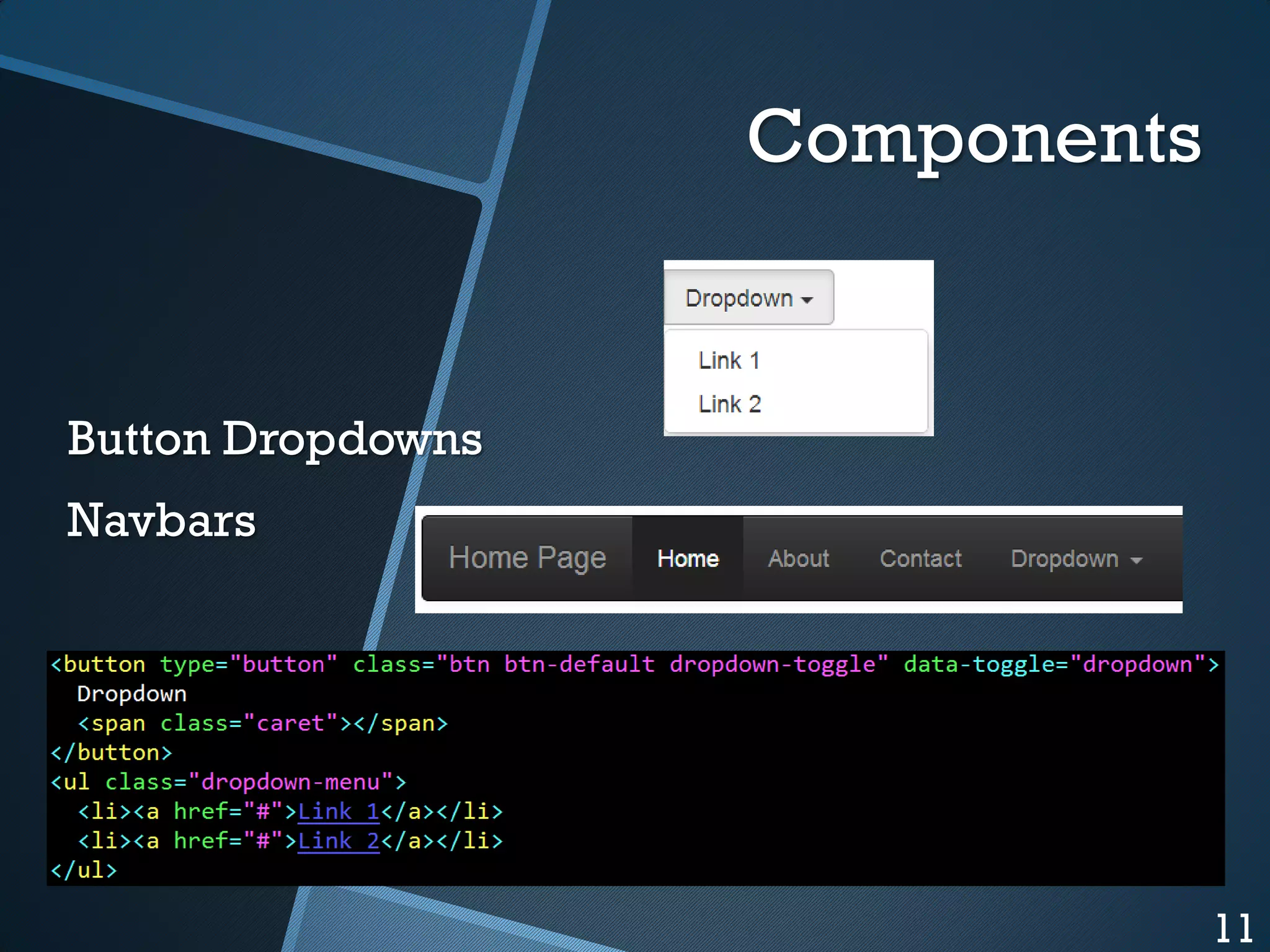The height and width of the screenshot is (952, 1270).
Task: Click the plain Dropdown text in the code block
Action: tap(131, 694)
